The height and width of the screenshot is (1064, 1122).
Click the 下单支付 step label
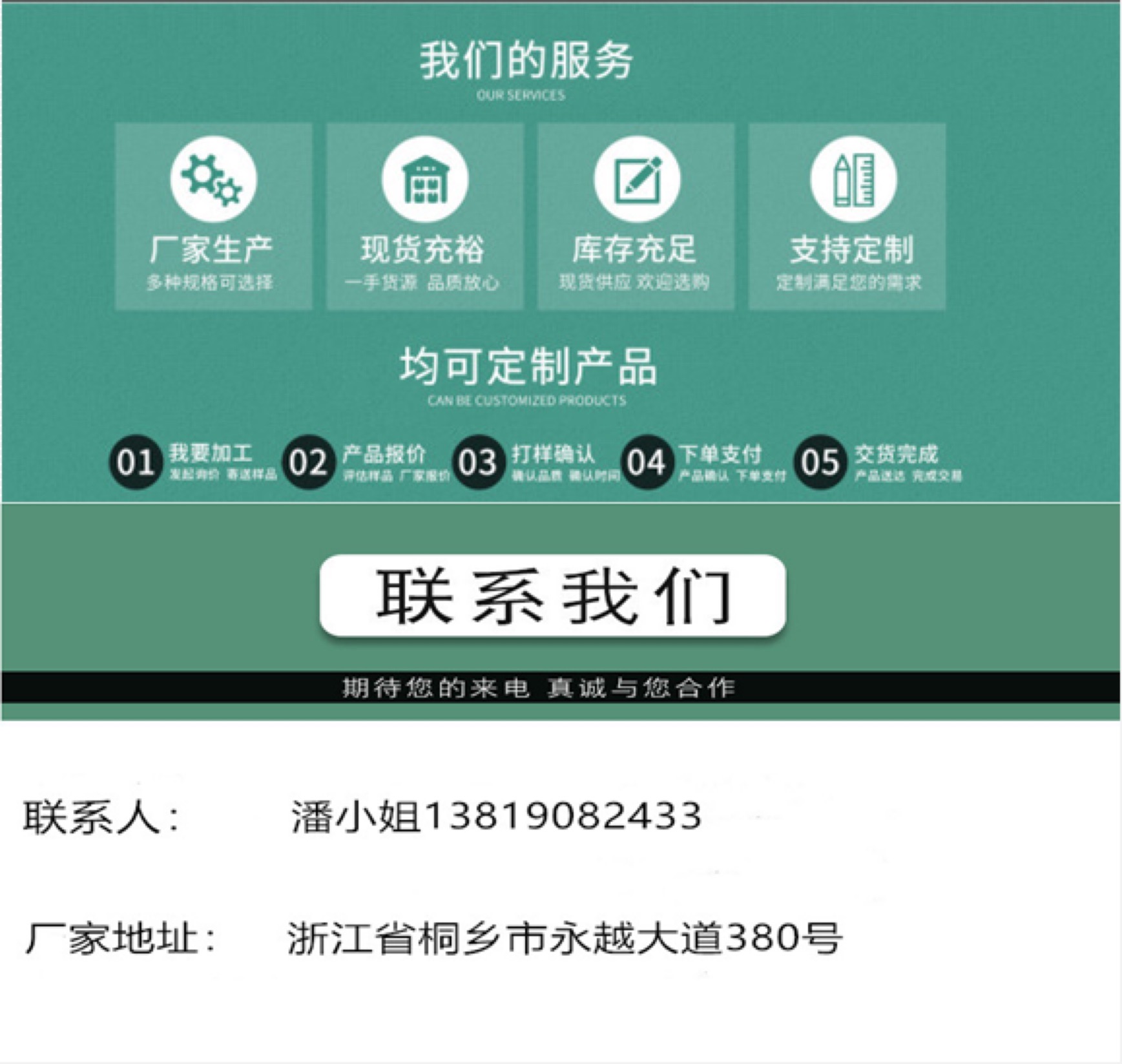click(x=720, y=454)
